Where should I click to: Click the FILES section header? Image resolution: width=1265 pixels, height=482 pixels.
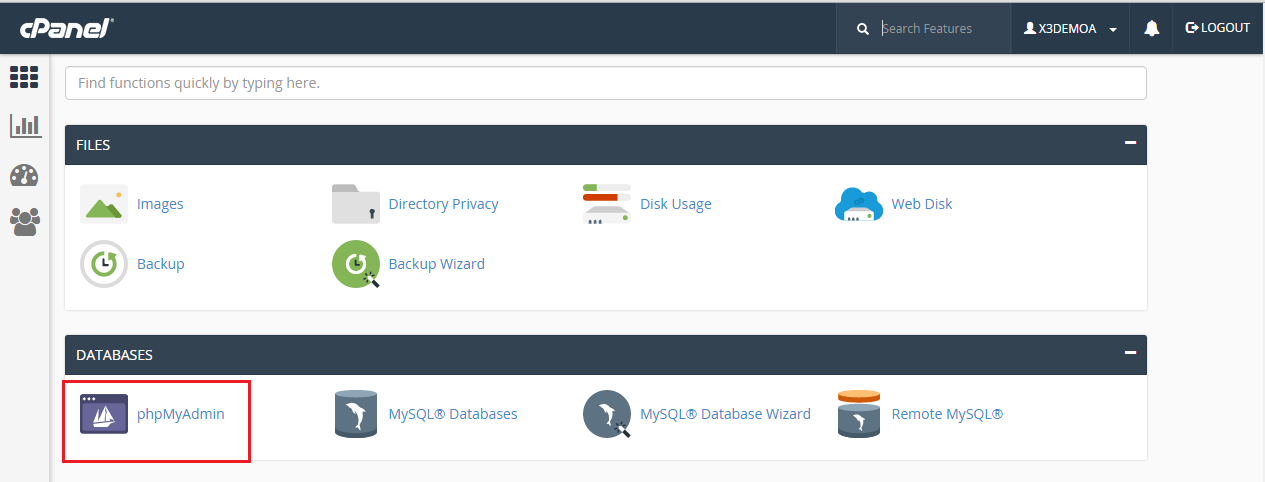[606, 145]
